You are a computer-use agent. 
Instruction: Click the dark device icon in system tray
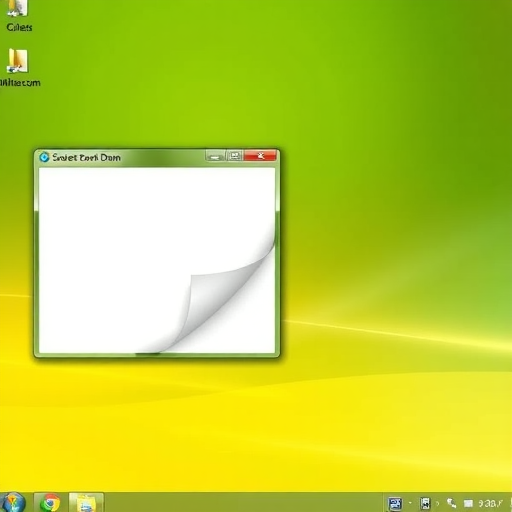[425, 503]
